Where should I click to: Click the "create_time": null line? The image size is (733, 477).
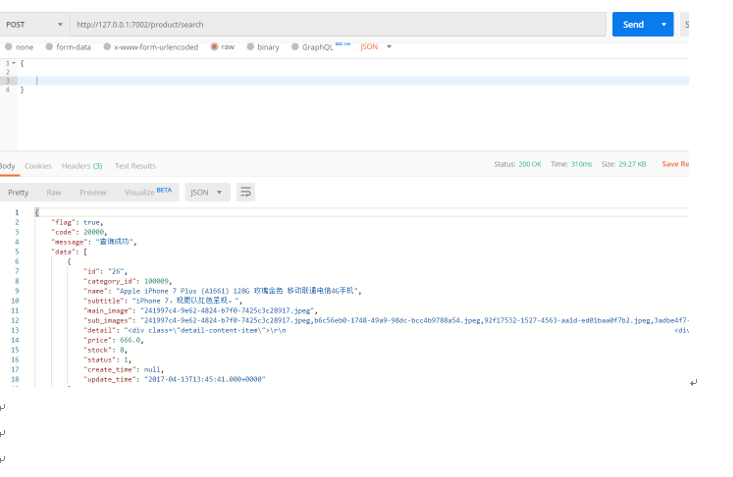[123, 369]
